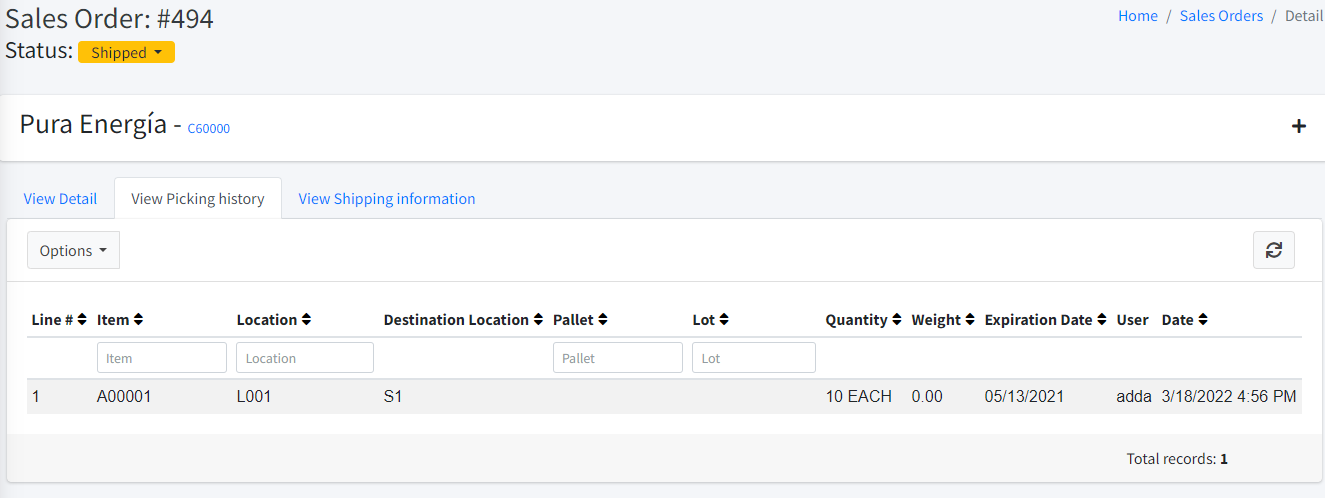Sort by Lot column arrows

pyautogui.click(x=723, y=320)
